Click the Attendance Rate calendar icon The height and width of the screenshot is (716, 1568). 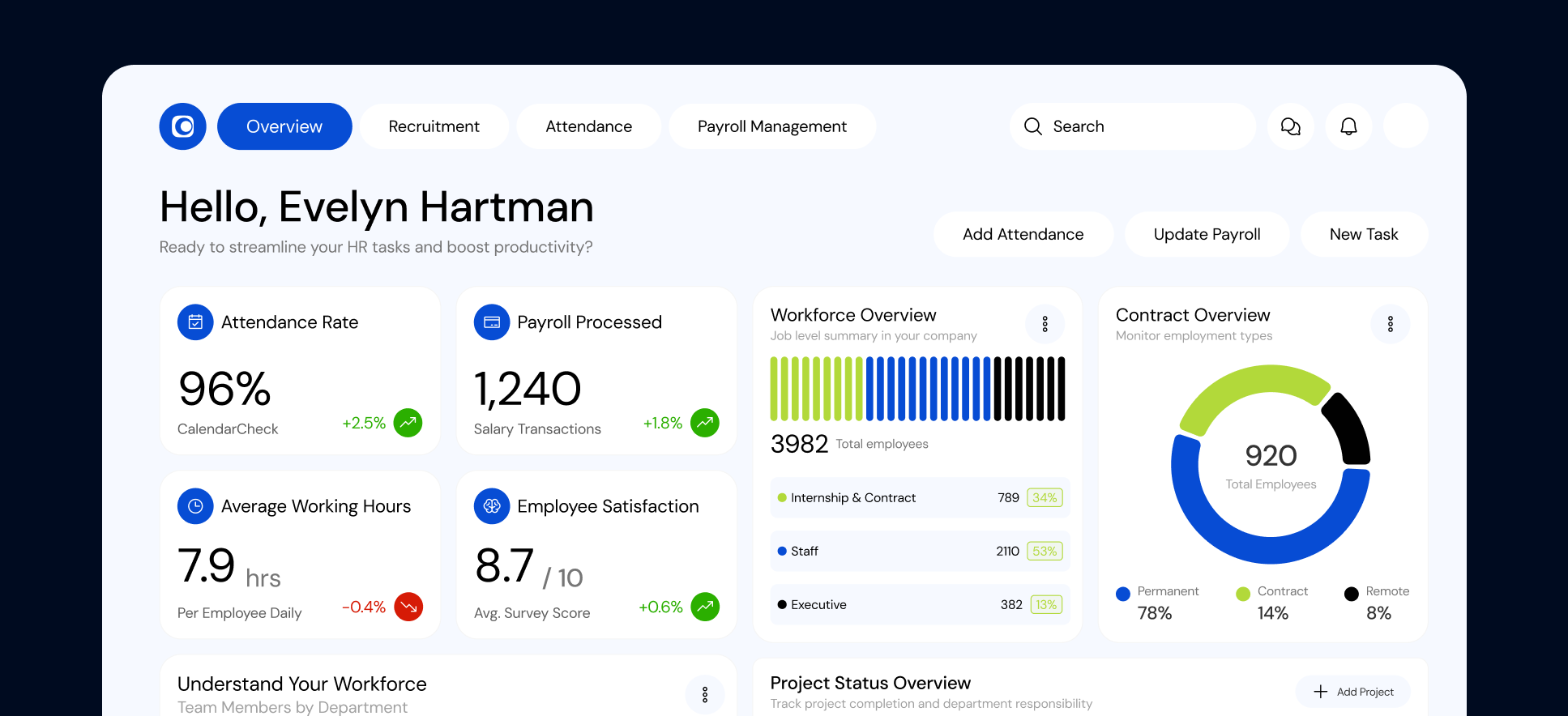tap(195, 322)
